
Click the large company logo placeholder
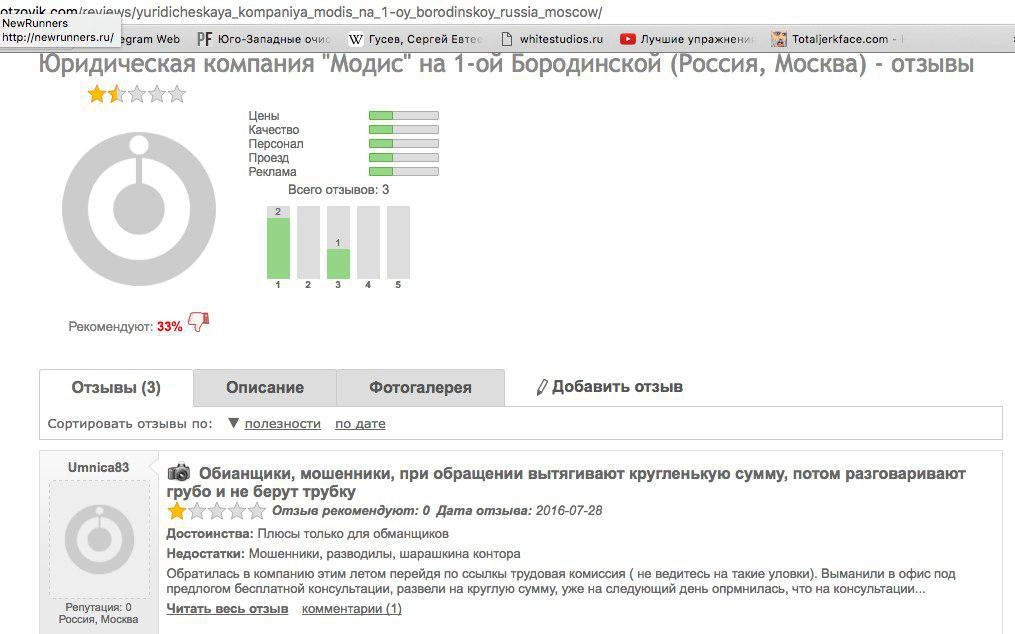138,208
